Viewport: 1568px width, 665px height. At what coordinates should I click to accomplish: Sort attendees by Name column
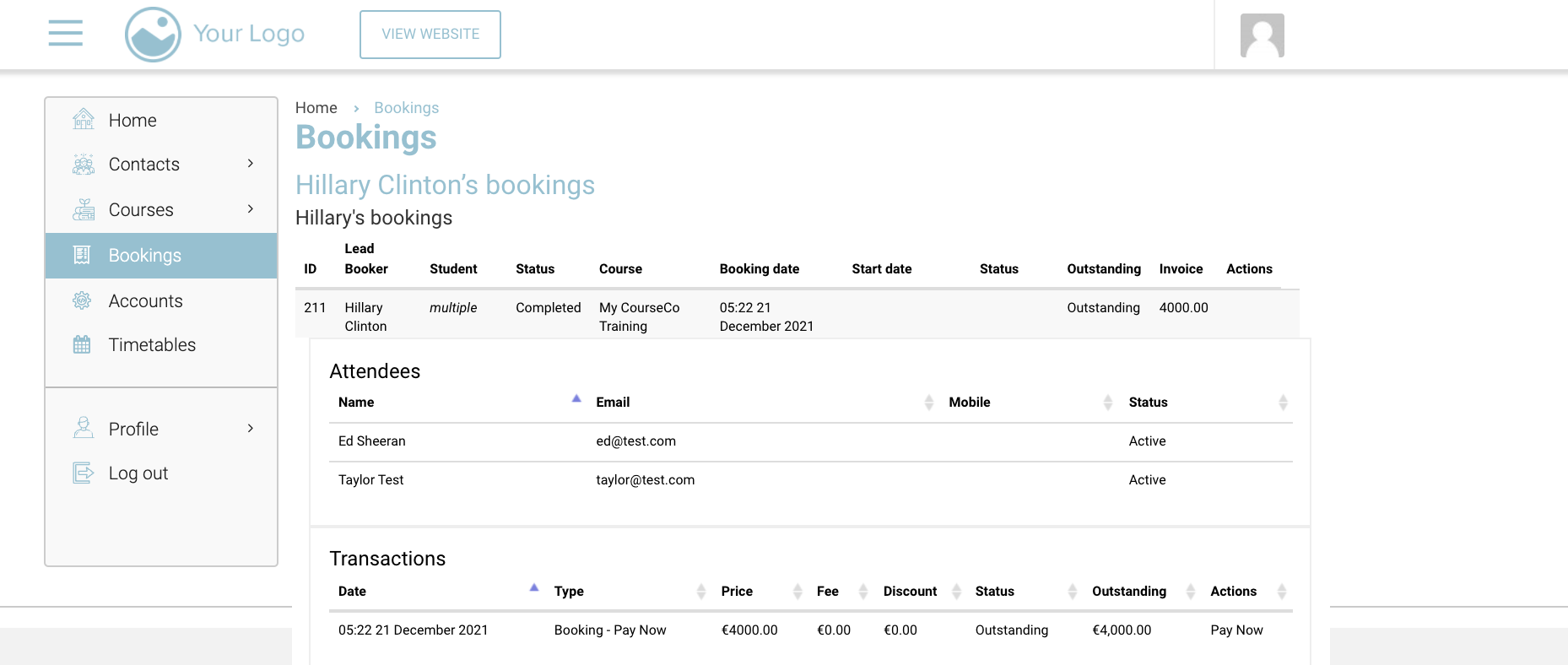coord(356,403)
